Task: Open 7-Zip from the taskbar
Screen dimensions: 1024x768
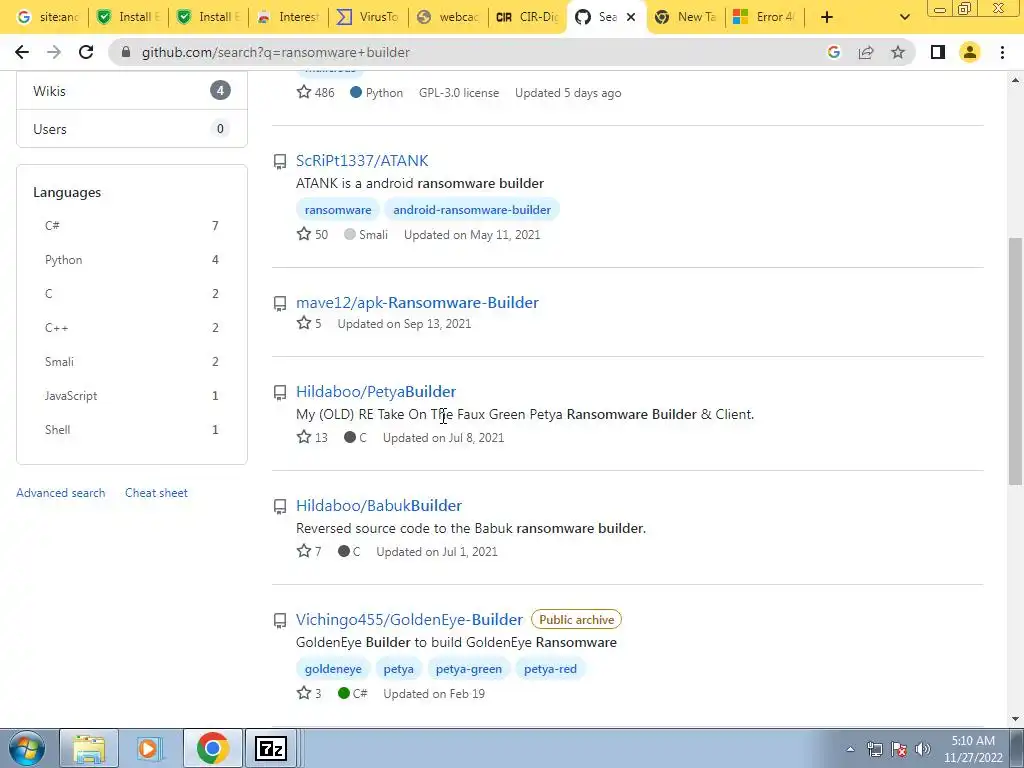Action: tap(271, 748)
